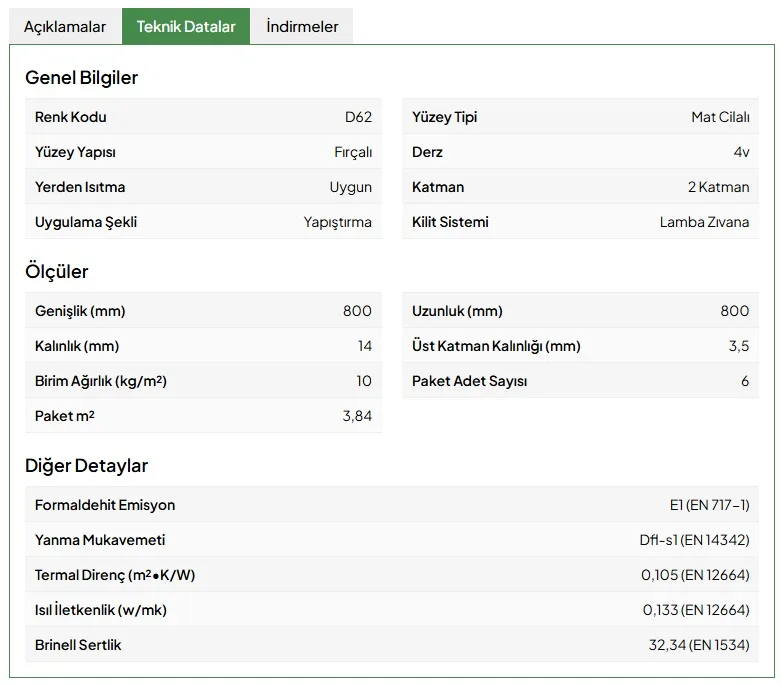Click the D62 color code value
This screenshot has height=685, width=782.
[x=358, y=117]
